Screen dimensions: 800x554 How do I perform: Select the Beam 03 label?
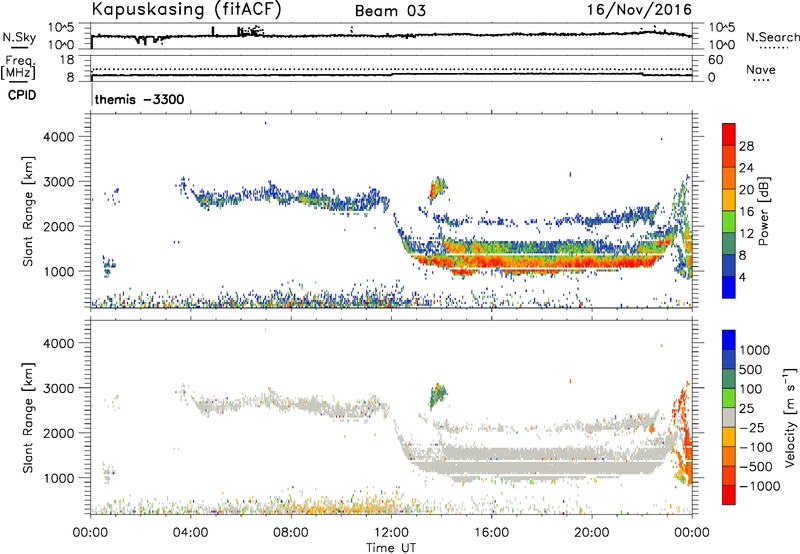pyautogui.click(x=390, y=11)
